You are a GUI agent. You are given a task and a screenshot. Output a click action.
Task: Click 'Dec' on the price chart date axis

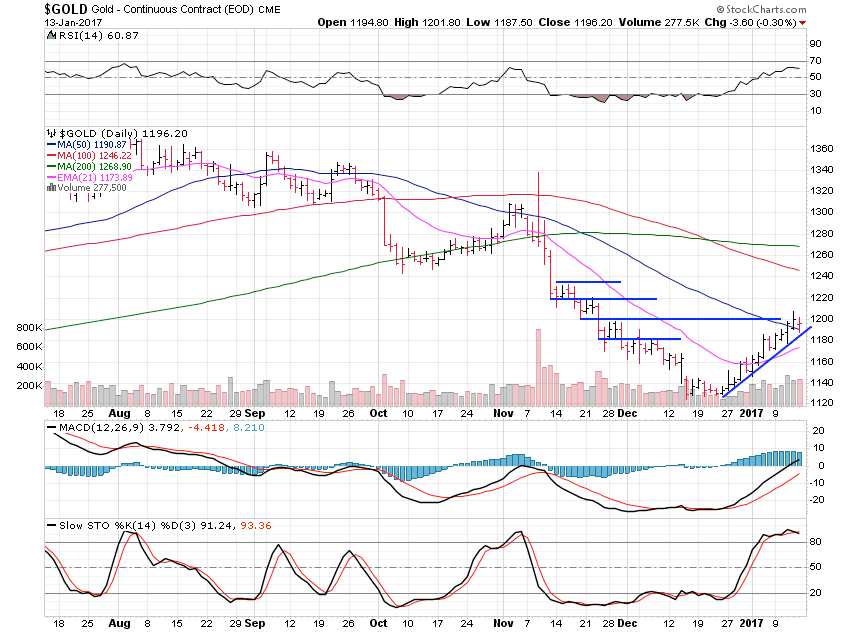(627, 413)
